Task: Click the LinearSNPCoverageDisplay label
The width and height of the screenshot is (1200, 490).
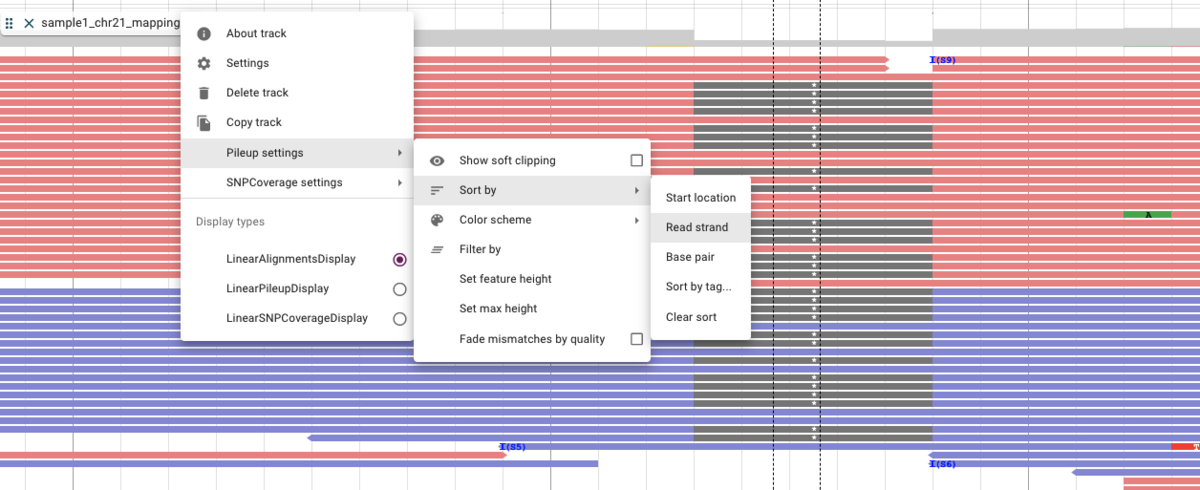Action: point(297,319)
